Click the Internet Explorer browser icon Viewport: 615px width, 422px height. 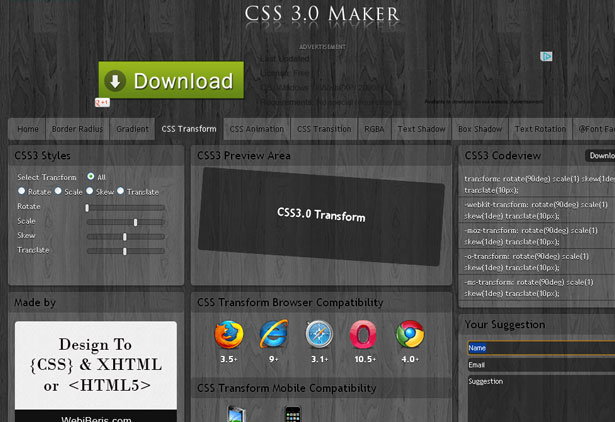click(x=274, y=334)
